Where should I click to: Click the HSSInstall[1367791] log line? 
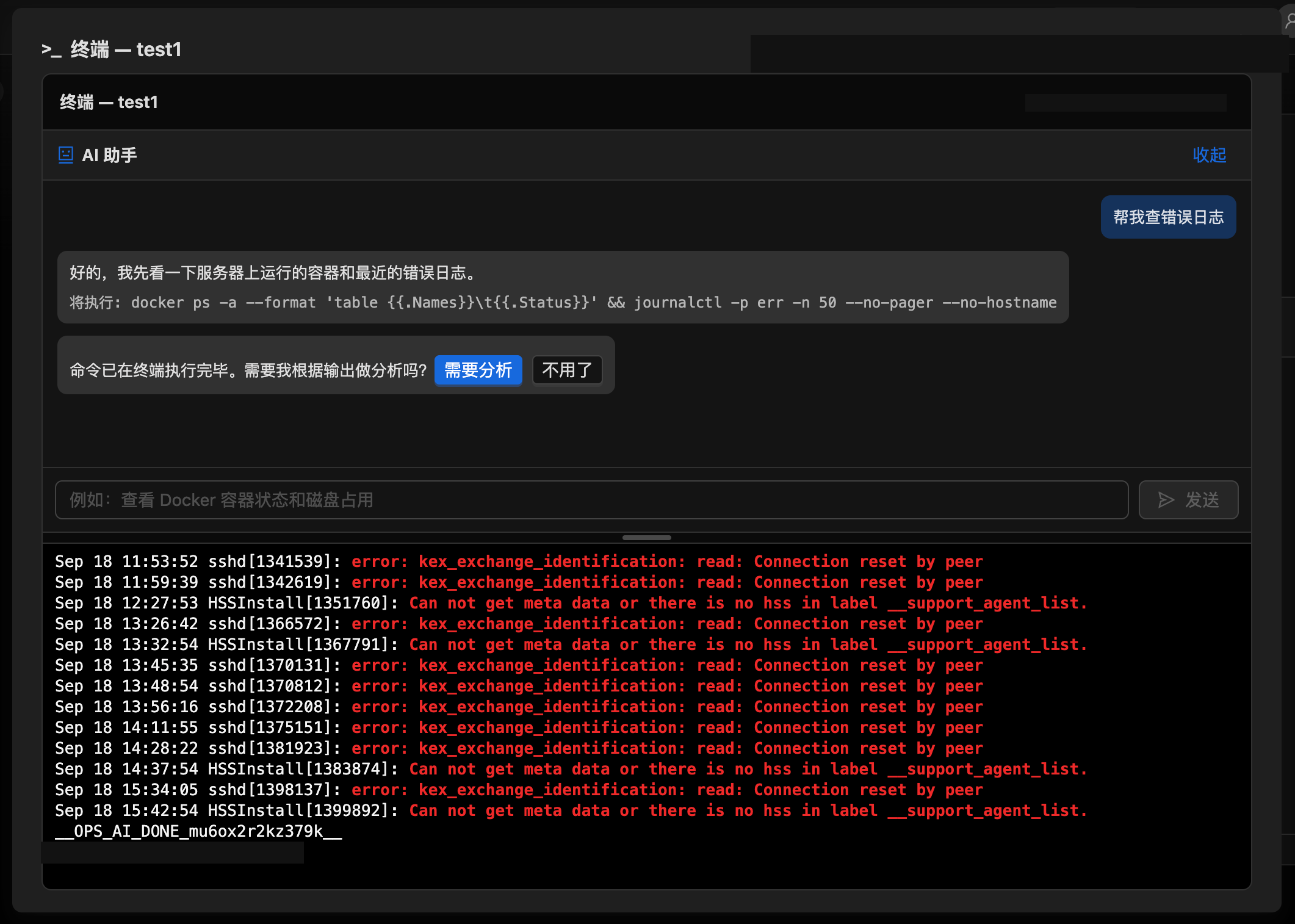click(571, 644)
